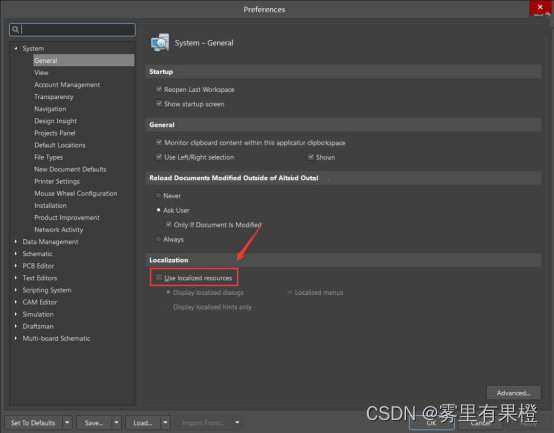Image resolution: width=554 pixels, height=433 pixels.
Task: Open the Navigation page
Action: (x=50, y=109)
